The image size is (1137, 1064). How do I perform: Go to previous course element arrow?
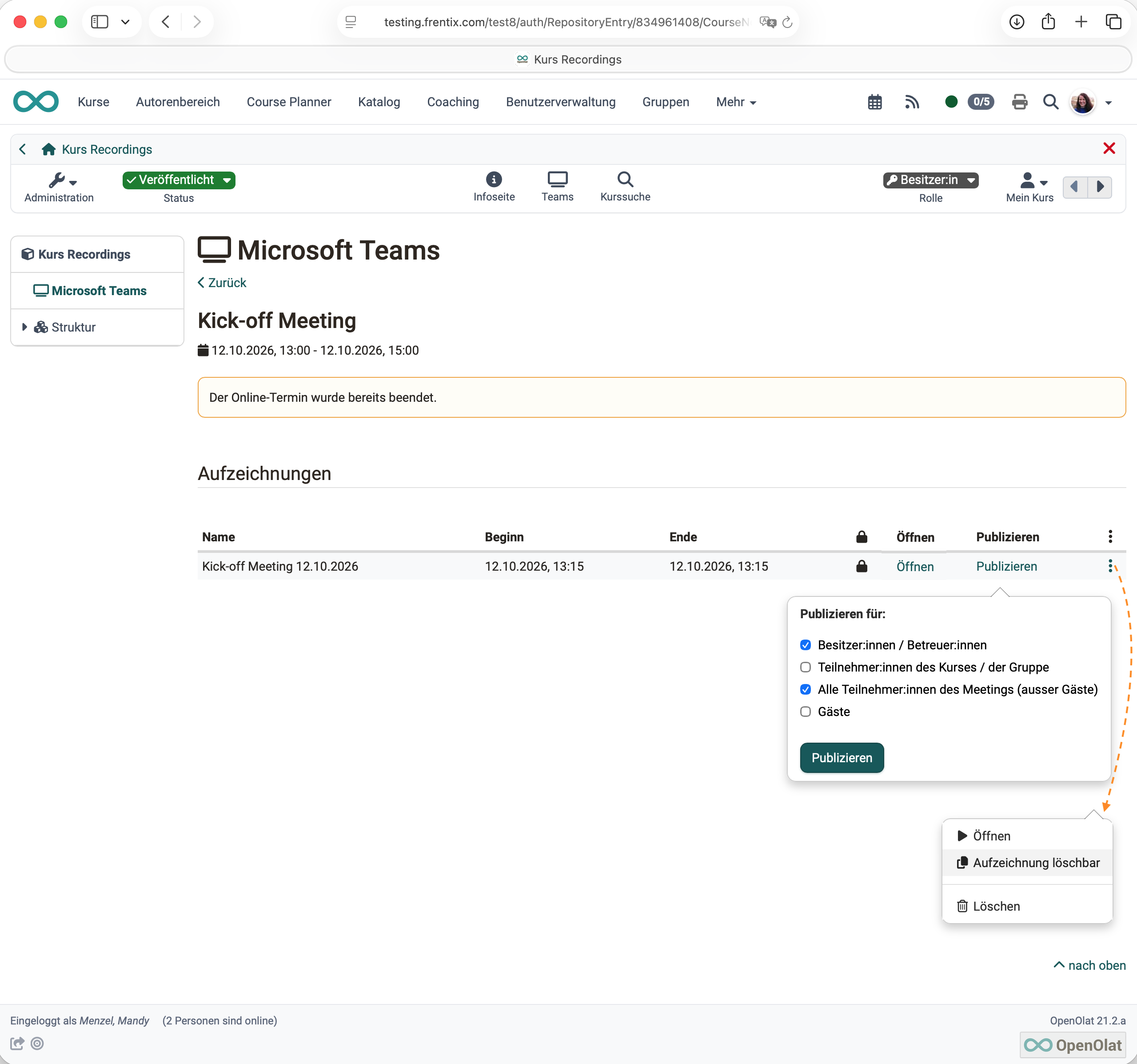click(x=1075, y=187)
